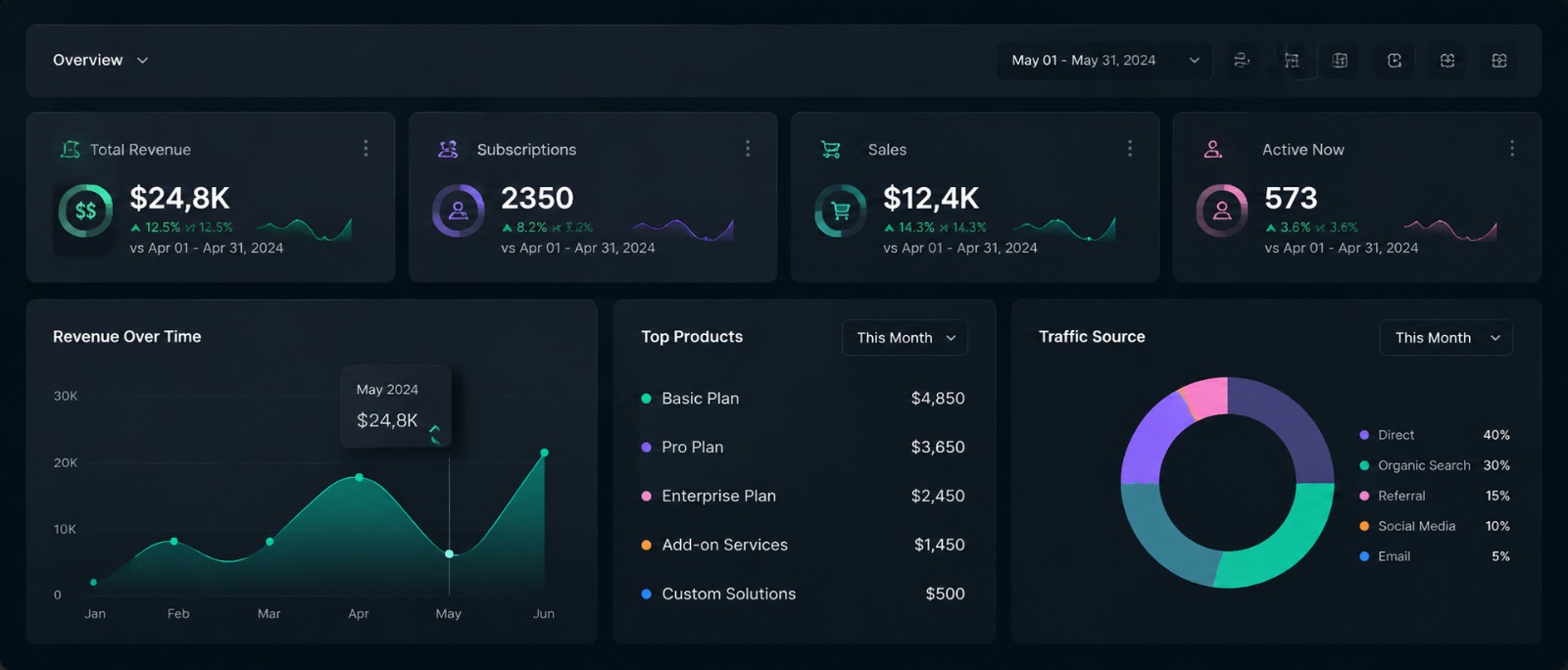Click the Mar data point on revenue chart
1568x670 pixels.
click(269, 542)
